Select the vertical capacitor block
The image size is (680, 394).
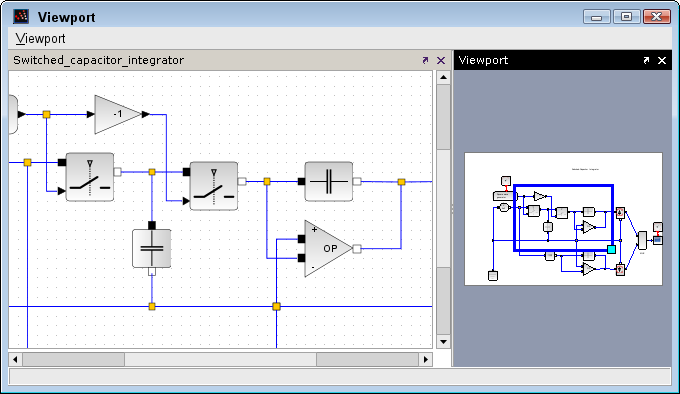(x=152, y=248)
